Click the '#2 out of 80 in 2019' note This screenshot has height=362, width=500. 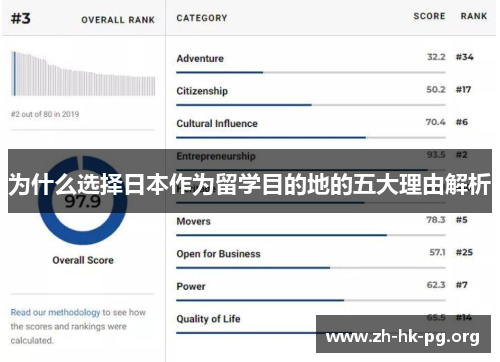[x=45, y=114]
